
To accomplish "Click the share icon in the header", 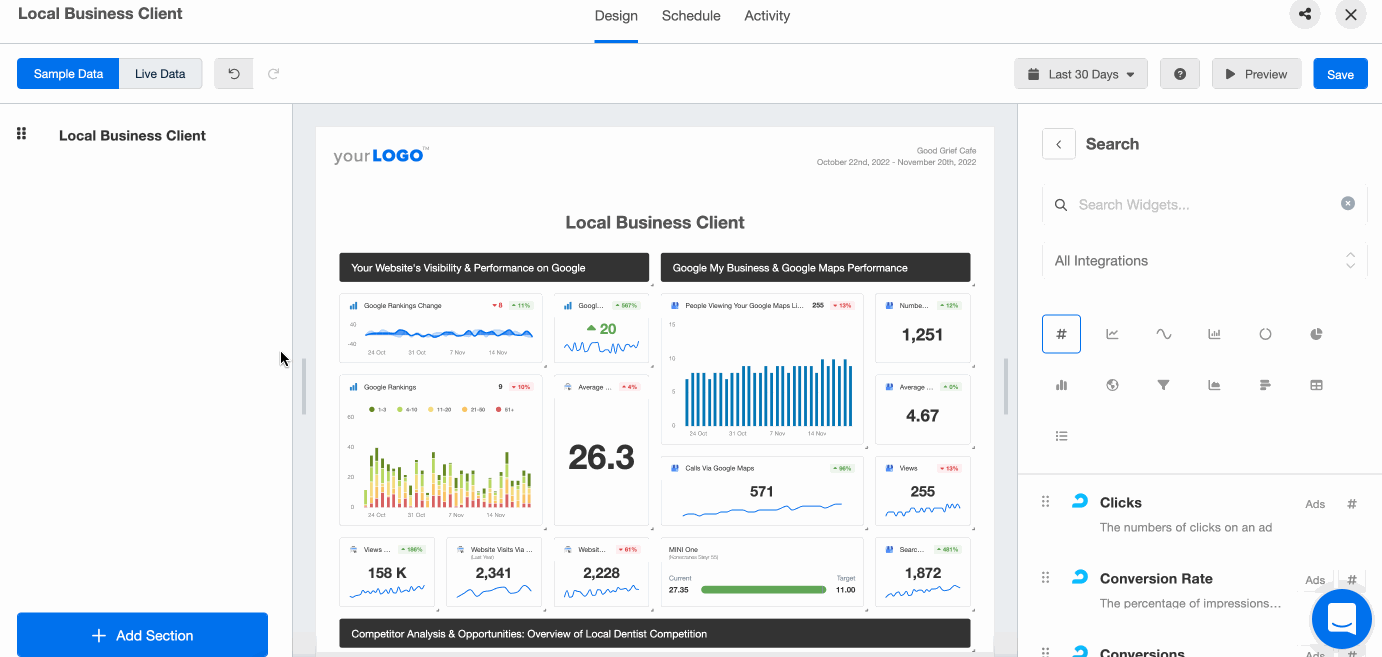I will tap(1304, 15).
